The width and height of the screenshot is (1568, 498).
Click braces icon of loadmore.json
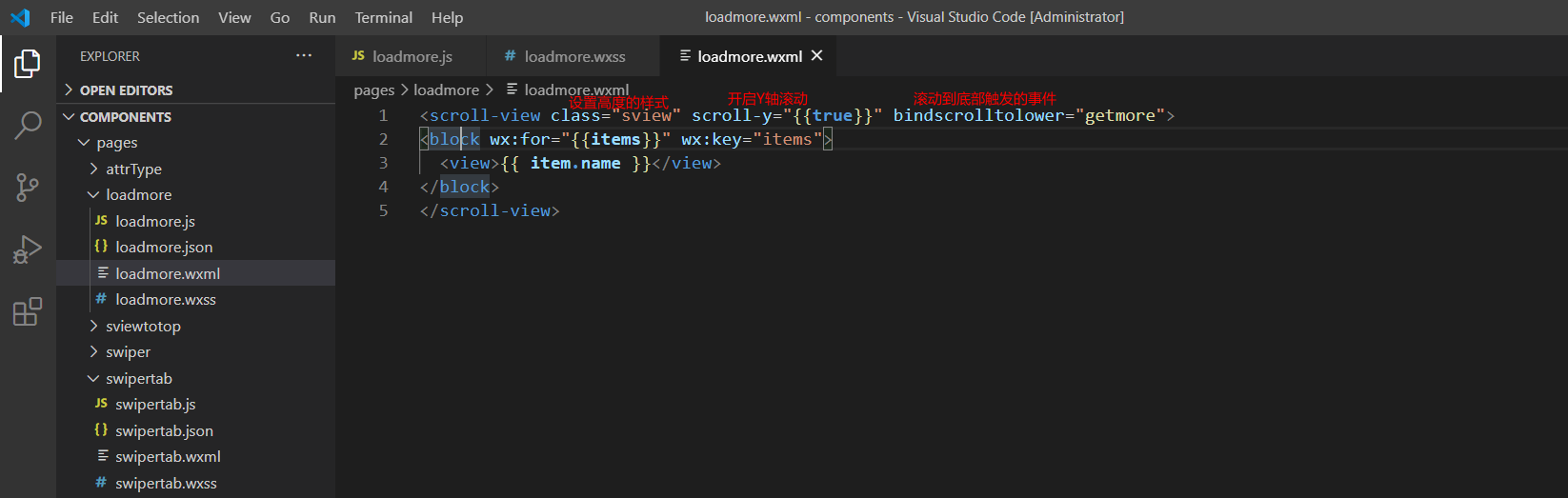[x=101, y=247]
